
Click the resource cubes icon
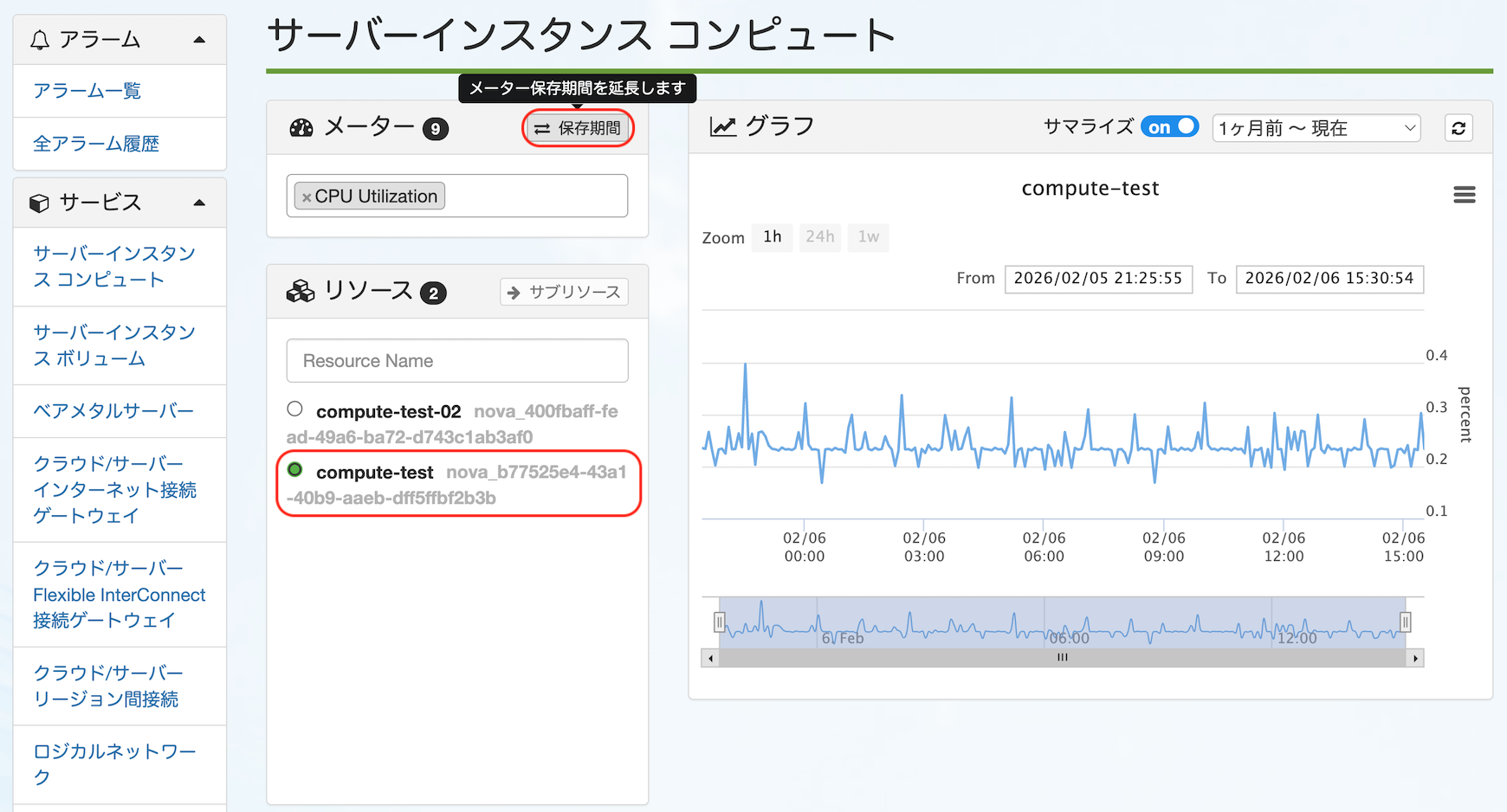pos(301,292)
